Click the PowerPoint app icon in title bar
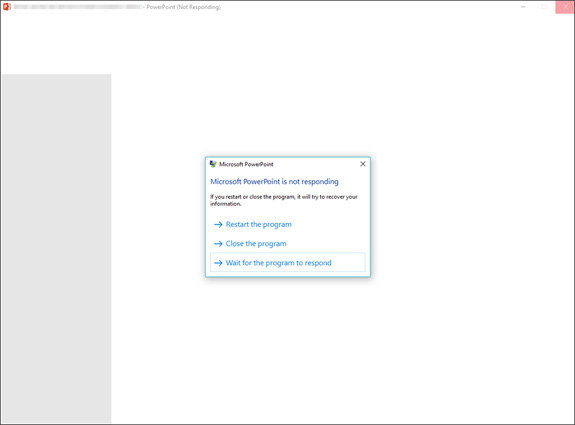The image size is (575, 425). (x=7, y=7)
